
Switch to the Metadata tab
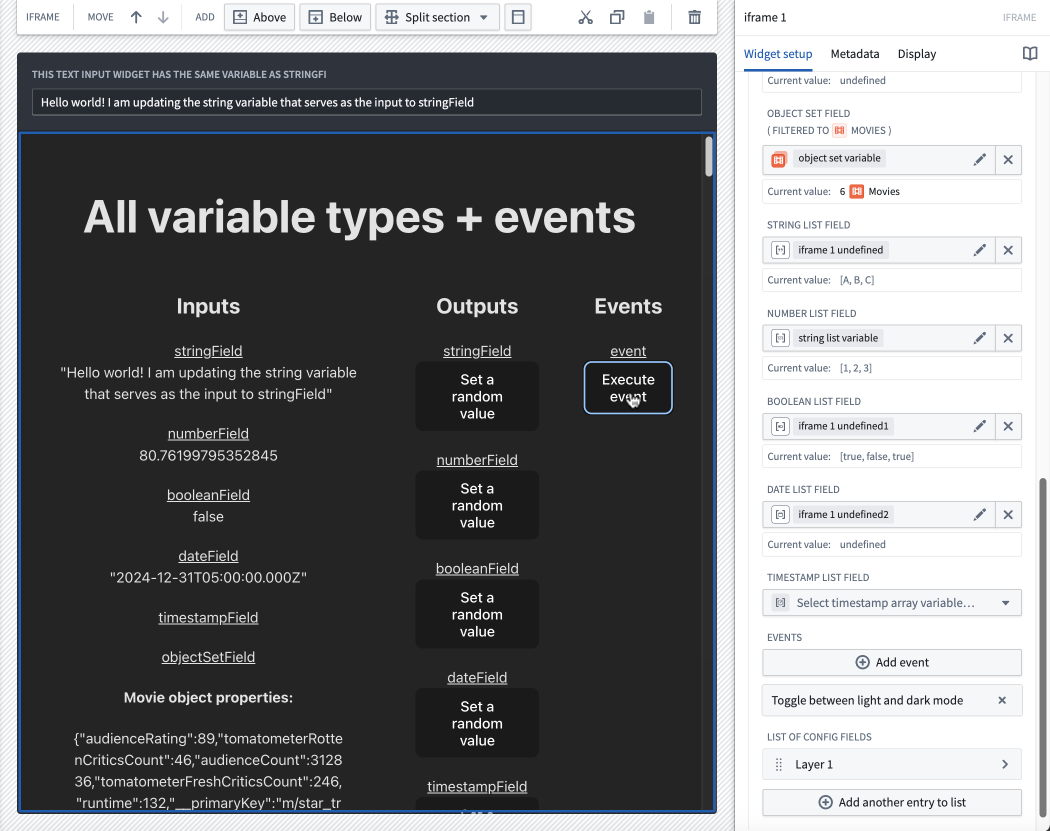[x=854, y=54]
